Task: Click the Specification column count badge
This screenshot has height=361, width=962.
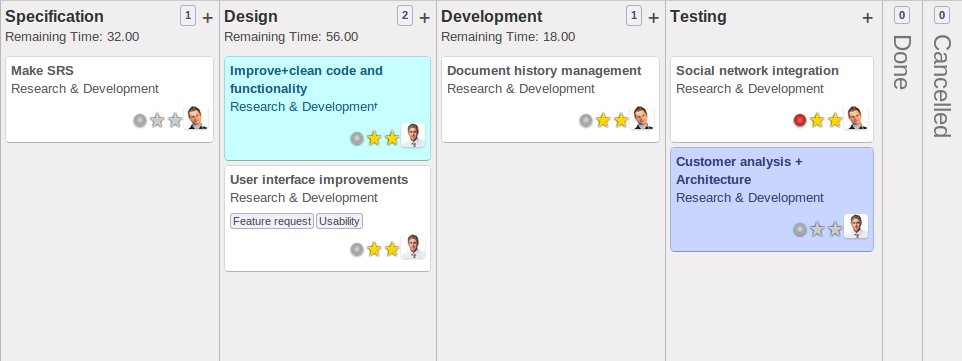Action: (188, 16)
